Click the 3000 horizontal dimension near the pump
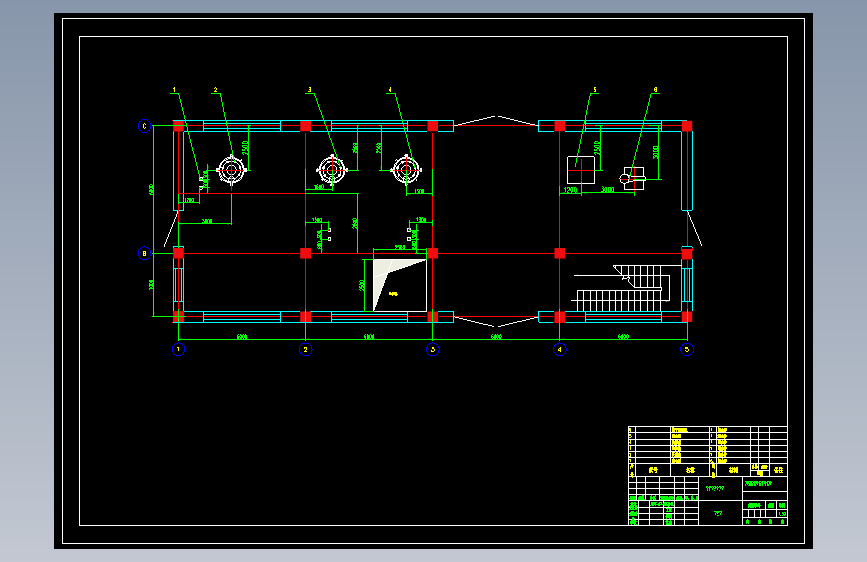The width and height of the screenshot is (867, 562). point(608,190)
